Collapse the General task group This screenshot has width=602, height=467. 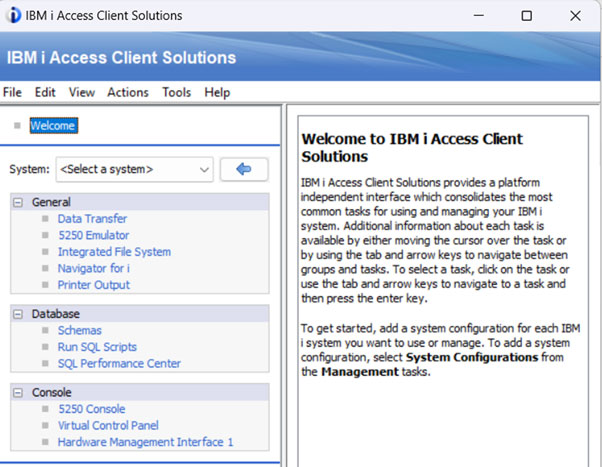(17, 202)
